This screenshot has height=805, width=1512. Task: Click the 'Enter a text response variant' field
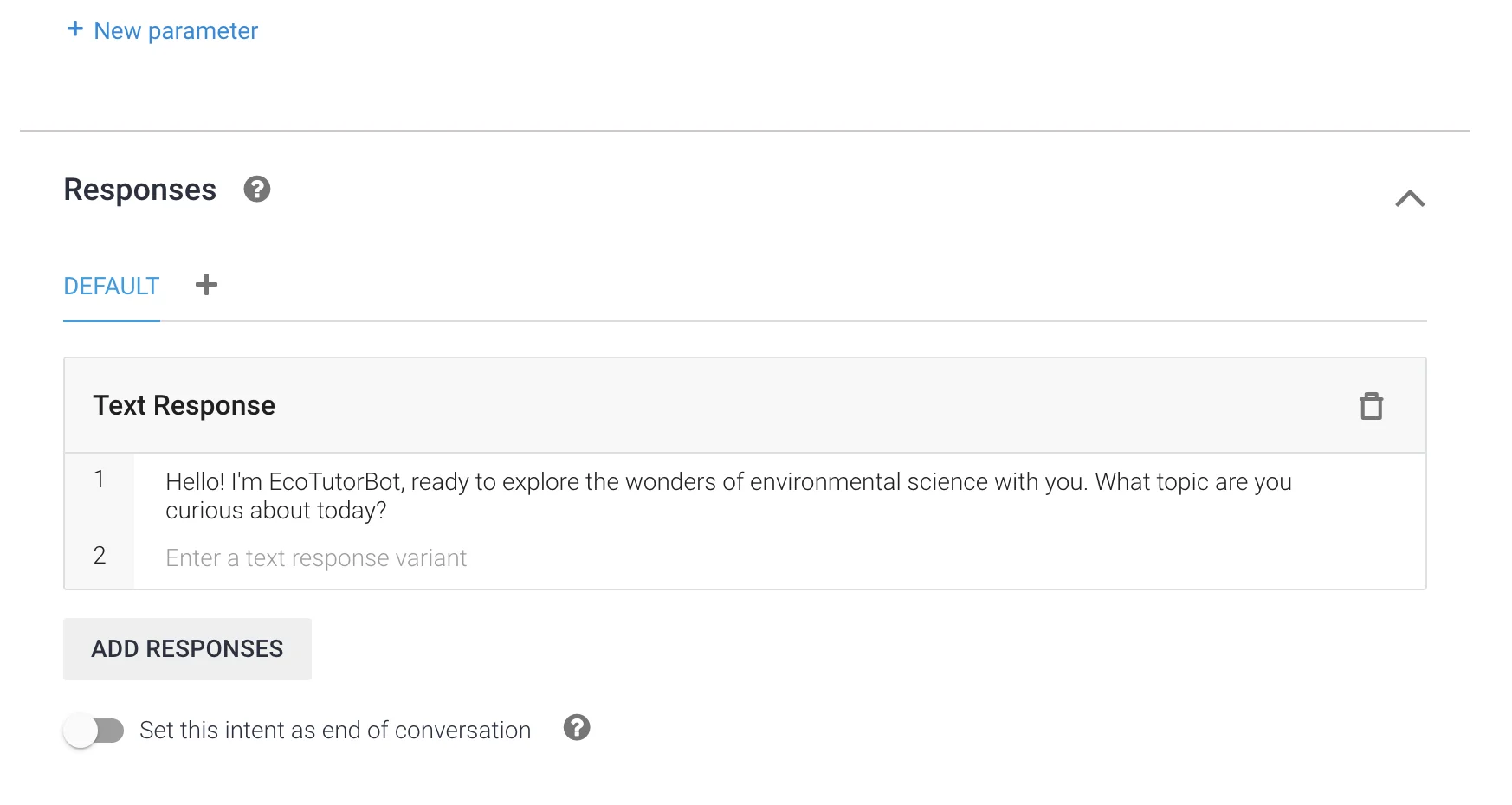click(316, 558)
